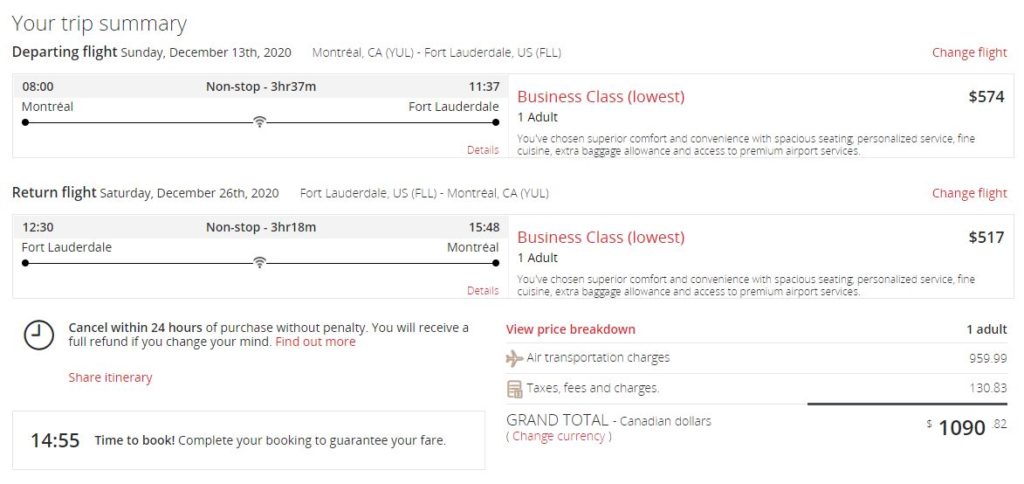Click the Find out more link
The width and height of the screenshot is (1024, 484).
(315, 342)
